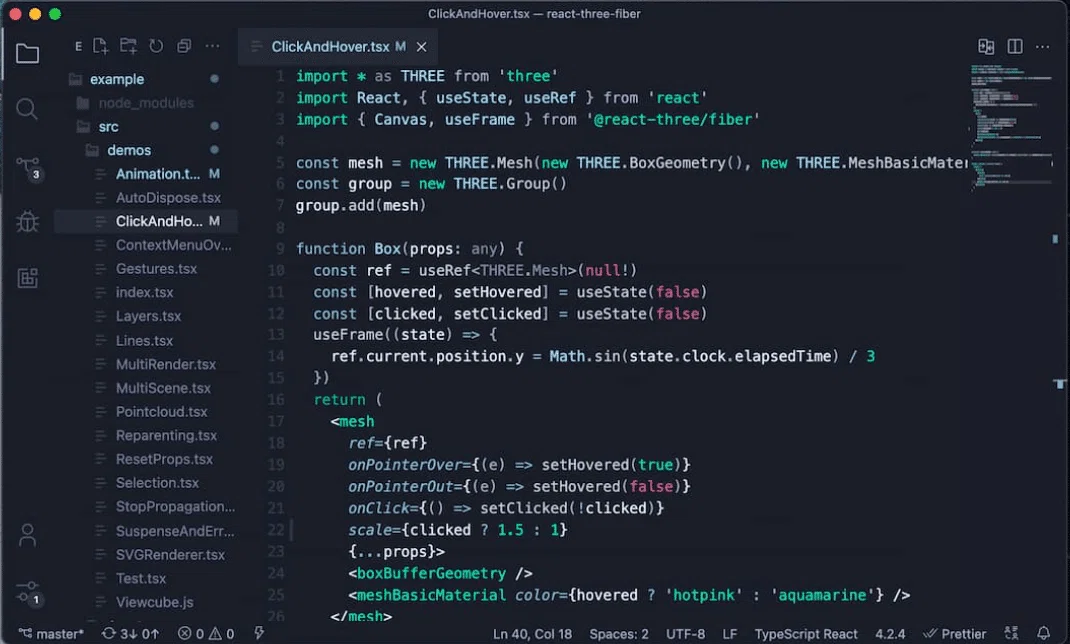
Task: Open Problems panel from errors and warnings count
Action: [206, 634]
